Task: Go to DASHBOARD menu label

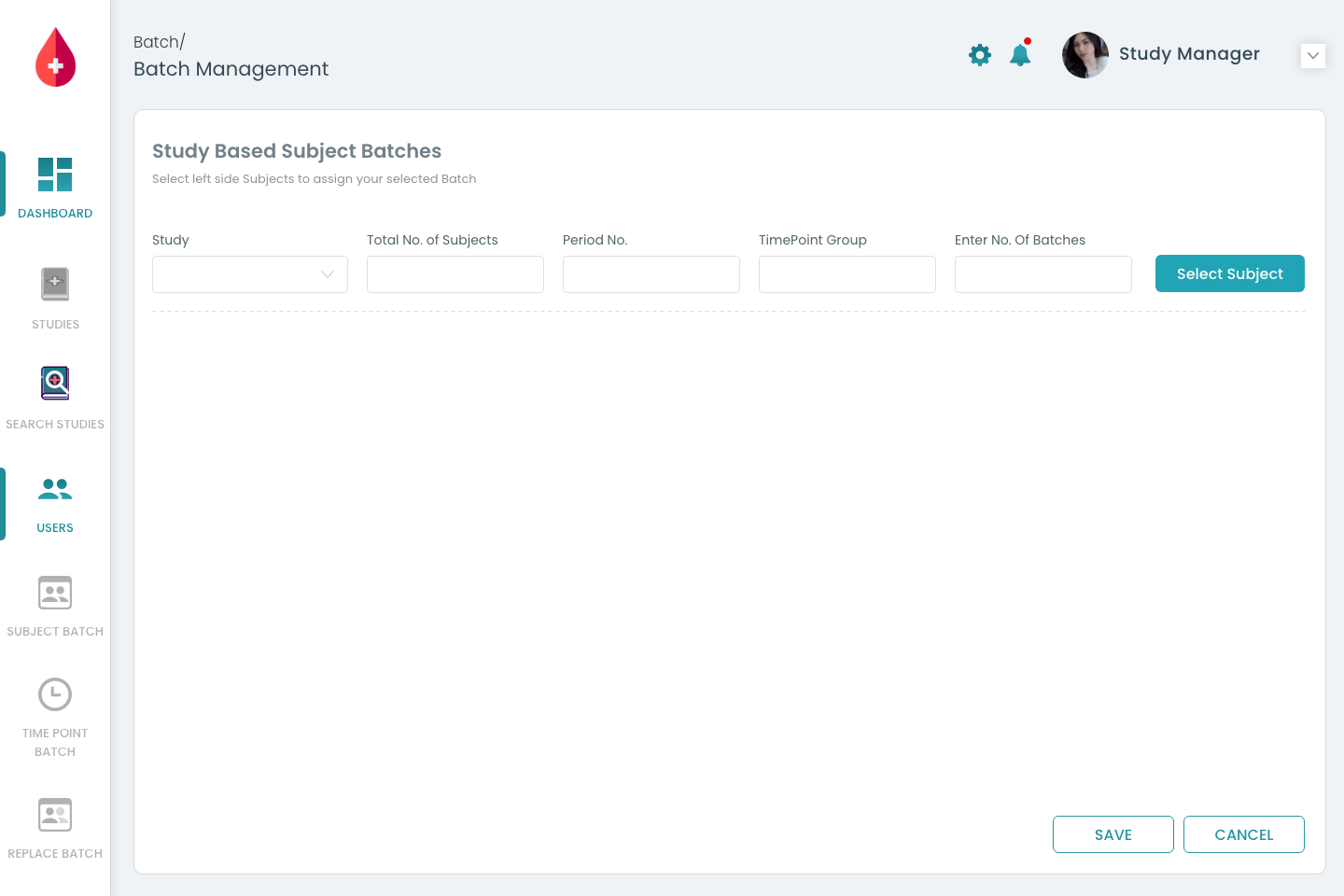Action: (x=55, y=214)
